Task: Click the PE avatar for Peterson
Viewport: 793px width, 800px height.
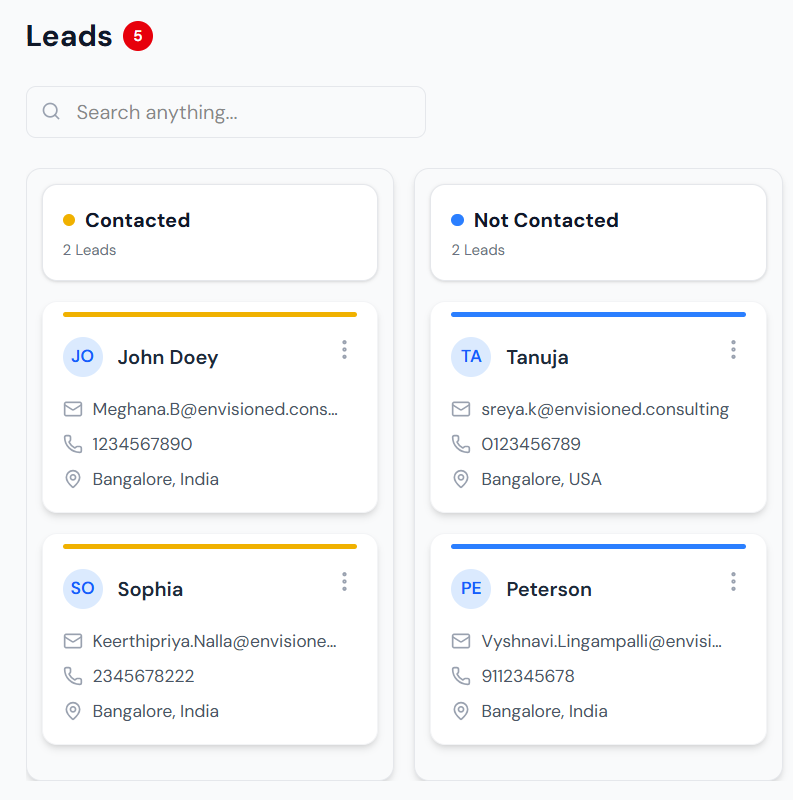Action: coord(471,589)
